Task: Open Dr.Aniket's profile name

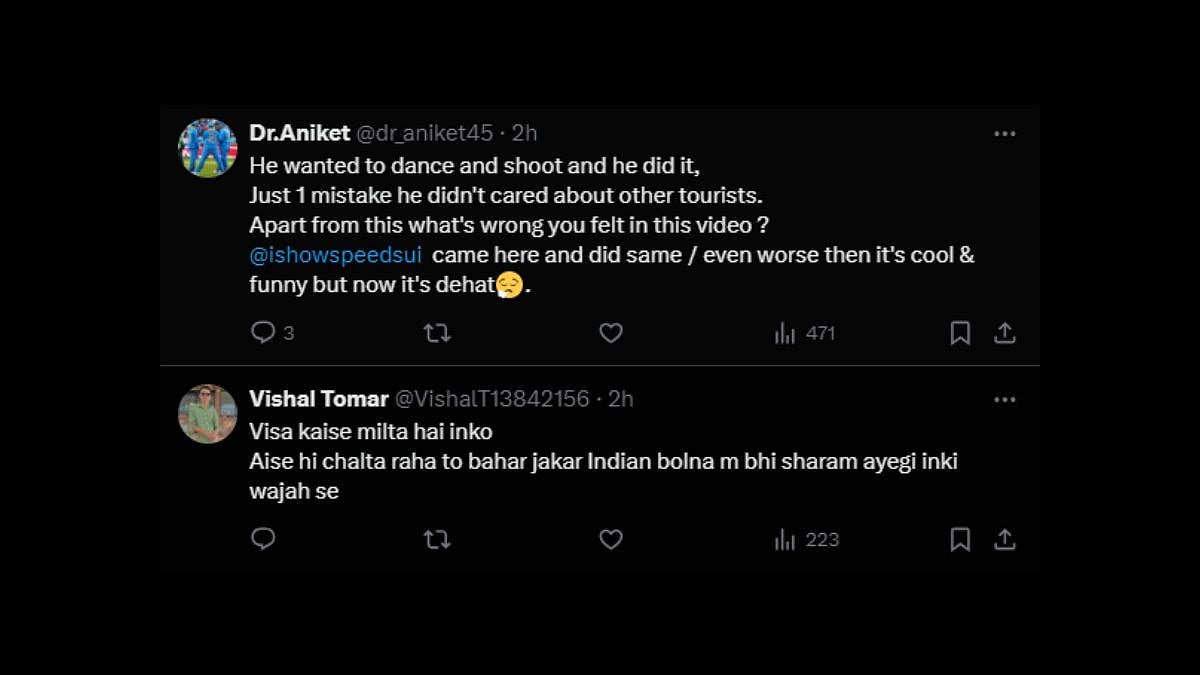Action: (x=299, y=133)
